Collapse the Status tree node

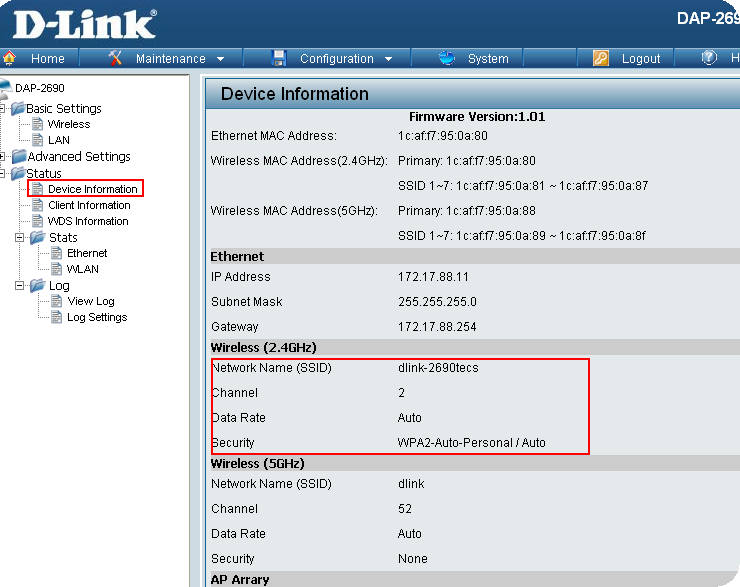(2, 173)
